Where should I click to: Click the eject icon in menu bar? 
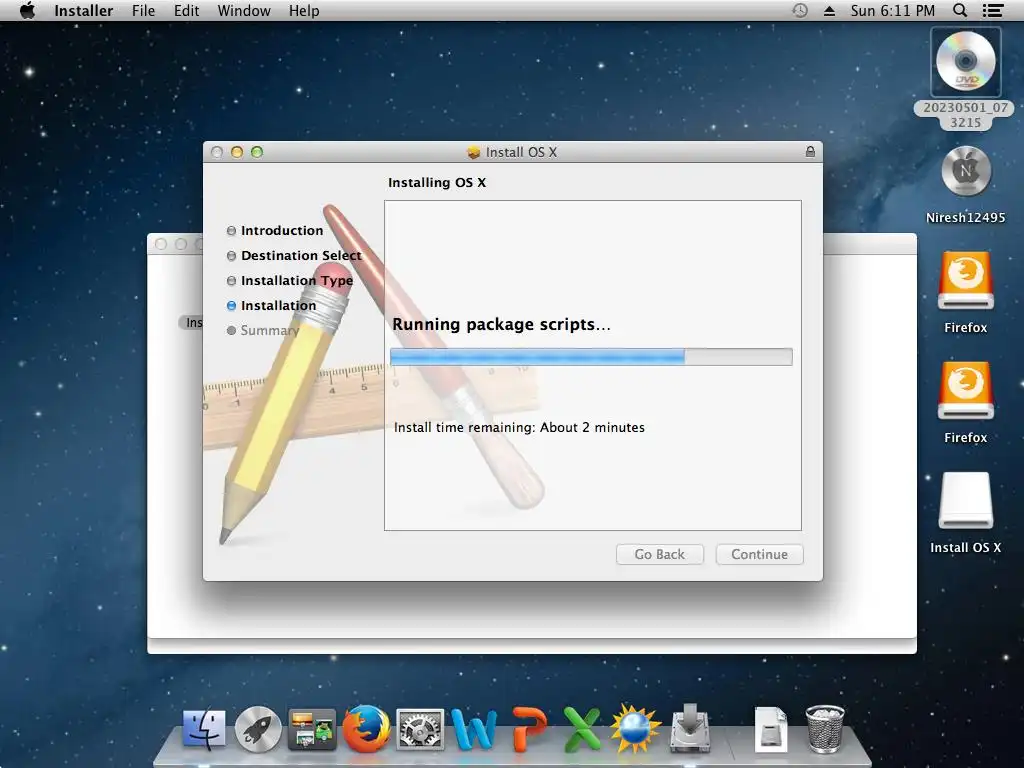point(829,10)
